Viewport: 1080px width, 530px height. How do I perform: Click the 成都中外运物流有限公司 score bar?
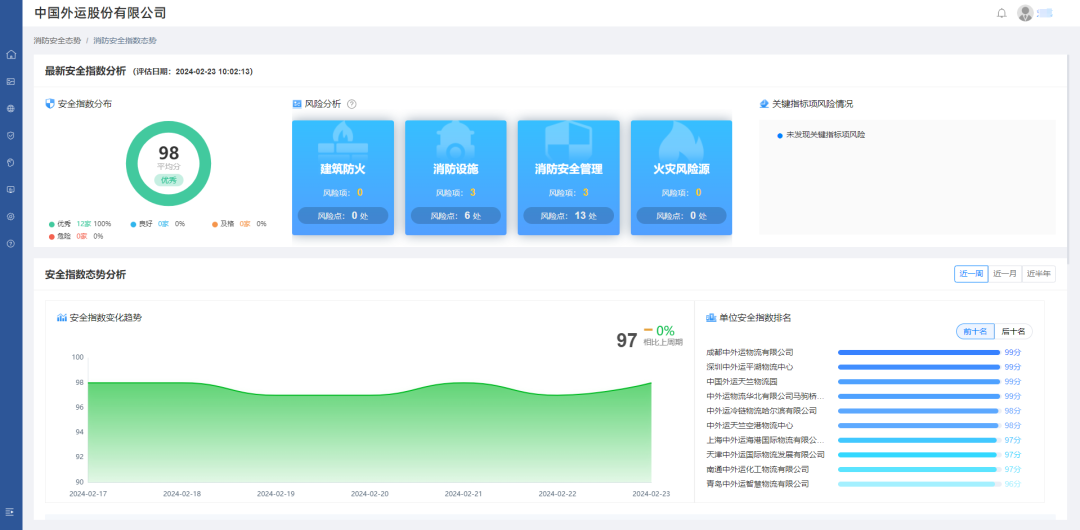918,352
